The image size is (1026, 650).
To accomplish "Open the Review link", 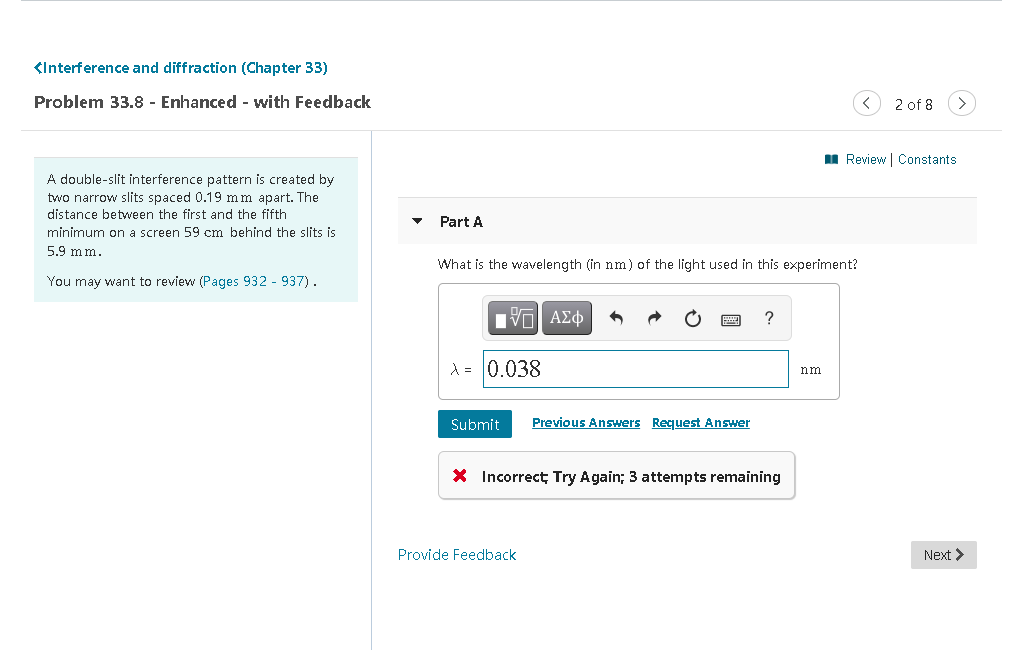I will (x=866, y=160).
